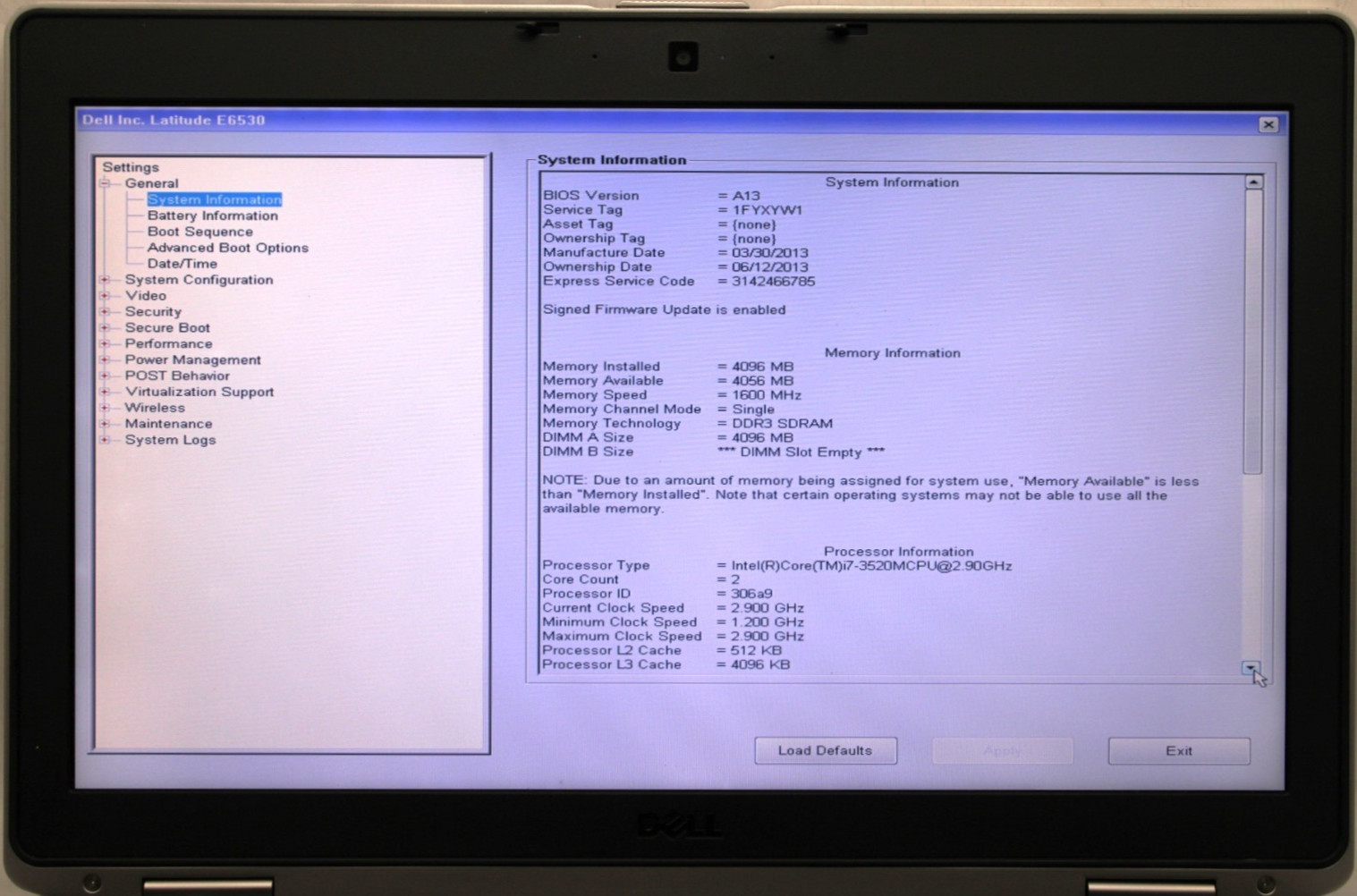Screen dimensions: 1357x896
Task: Click the BIOS Version value A13
Action: pyautogui.click(x=746, y=196)
